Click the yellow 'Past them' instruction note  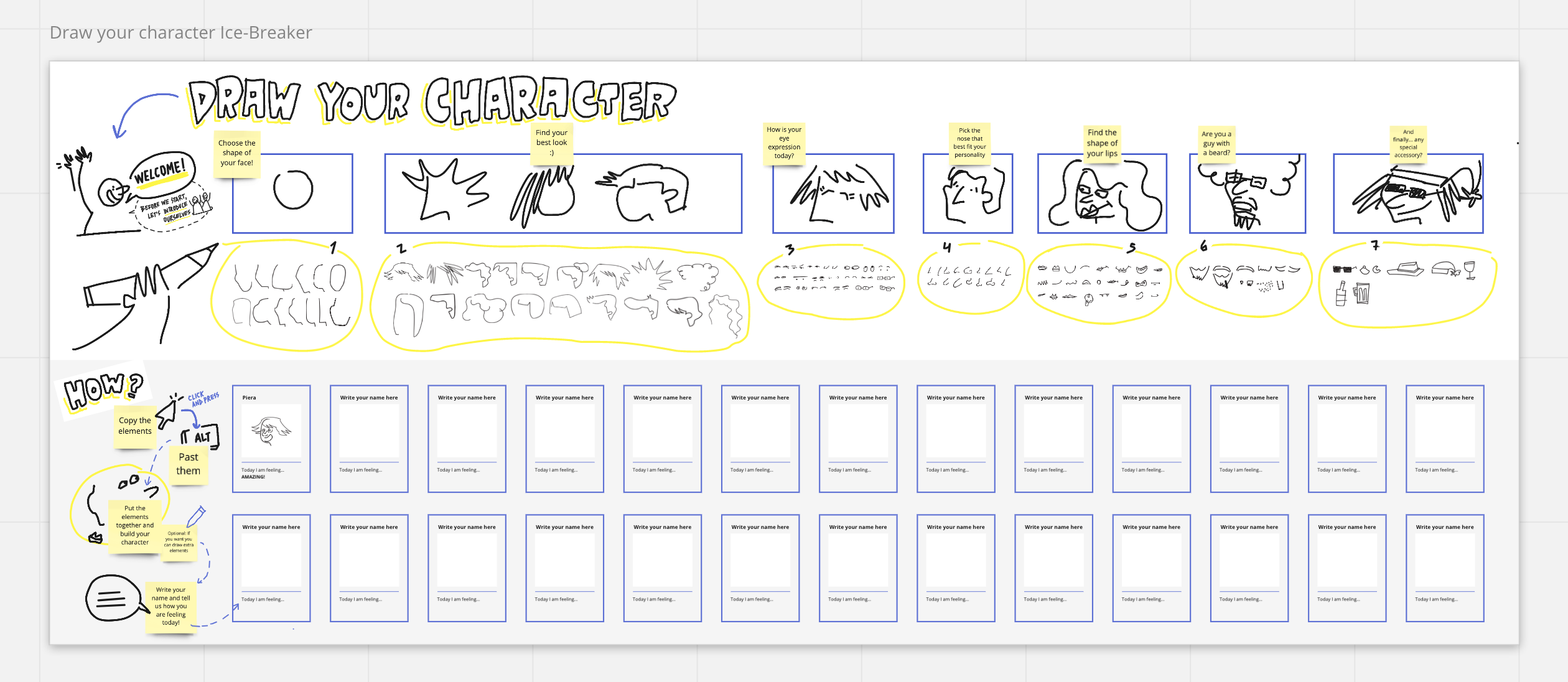189,463
